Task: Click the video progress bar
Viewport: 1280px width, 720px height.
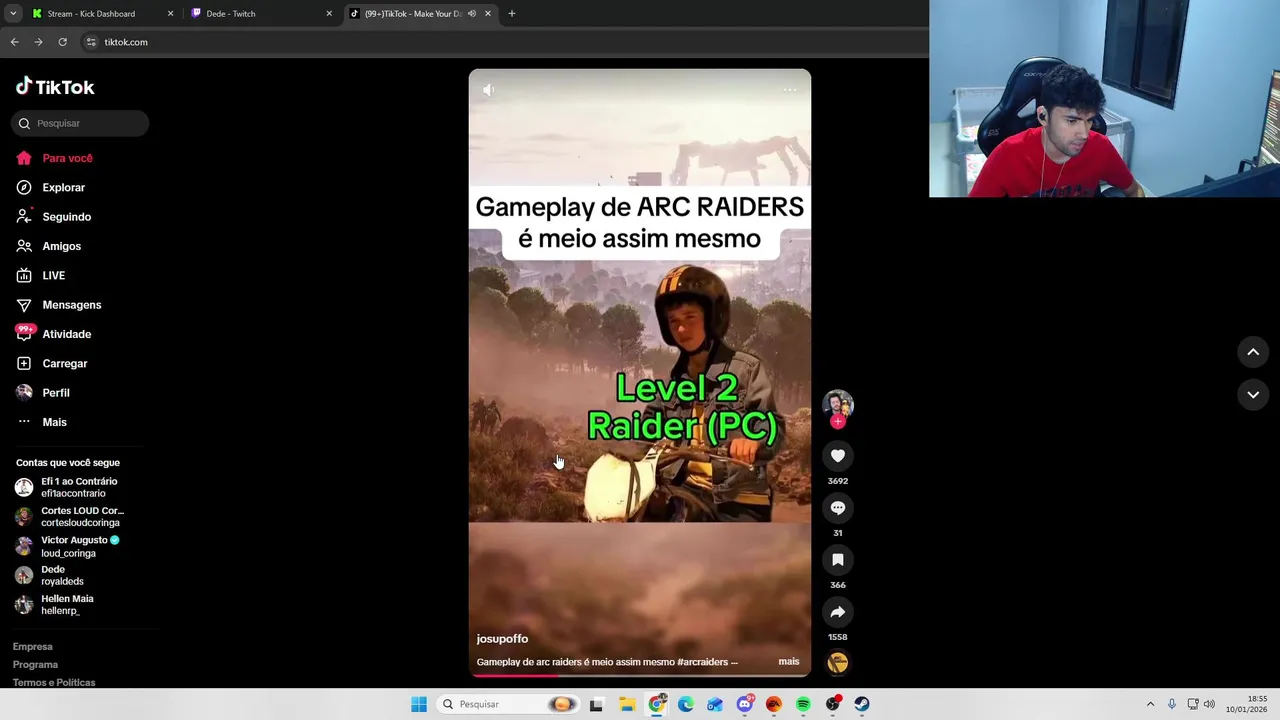Action: (640, 675)
